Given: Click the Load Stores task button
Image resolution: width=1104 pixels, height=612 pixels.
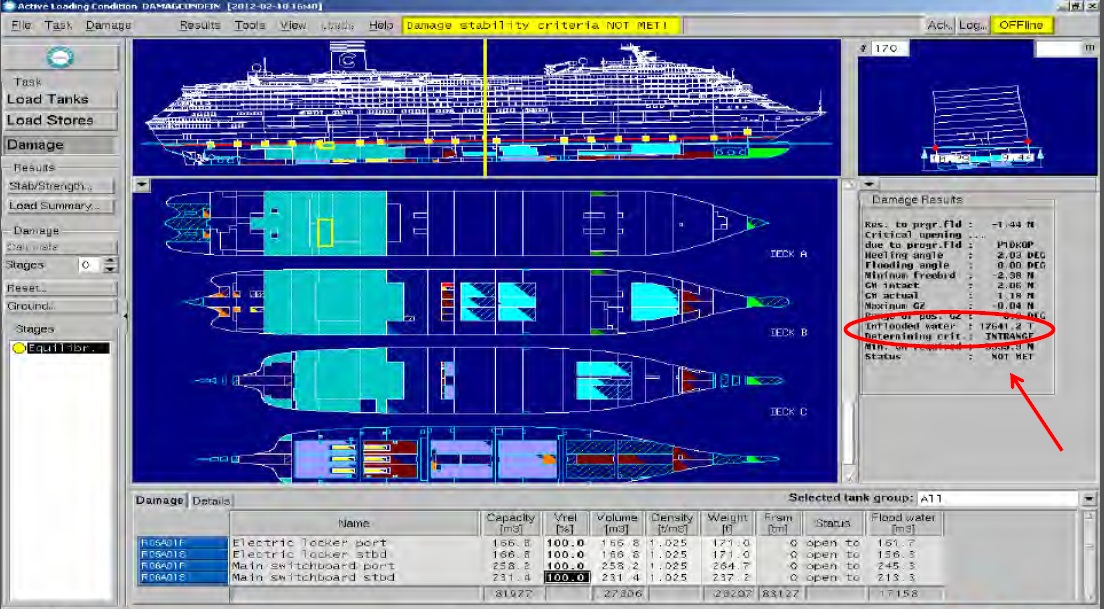Looking at the screenshot, I should point(60,120).
